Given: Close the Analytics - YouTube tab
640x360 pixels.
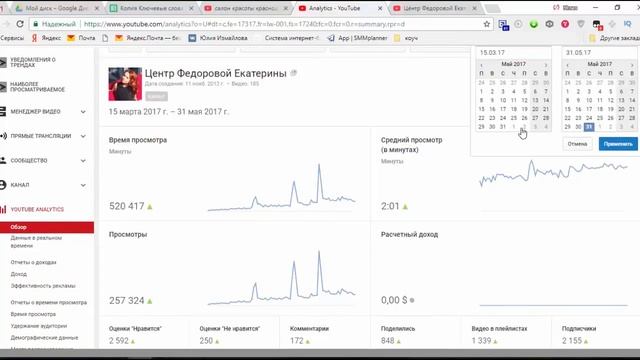Looking at the screenshot, I should click(380, 8).
